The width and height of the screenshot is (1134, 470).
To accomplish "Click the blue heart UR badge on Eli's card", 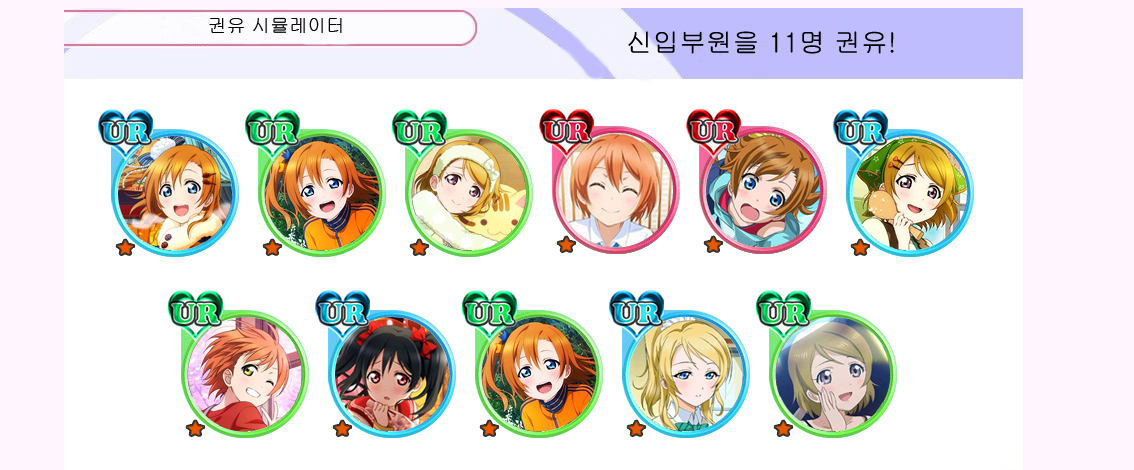I will (636, 309).
